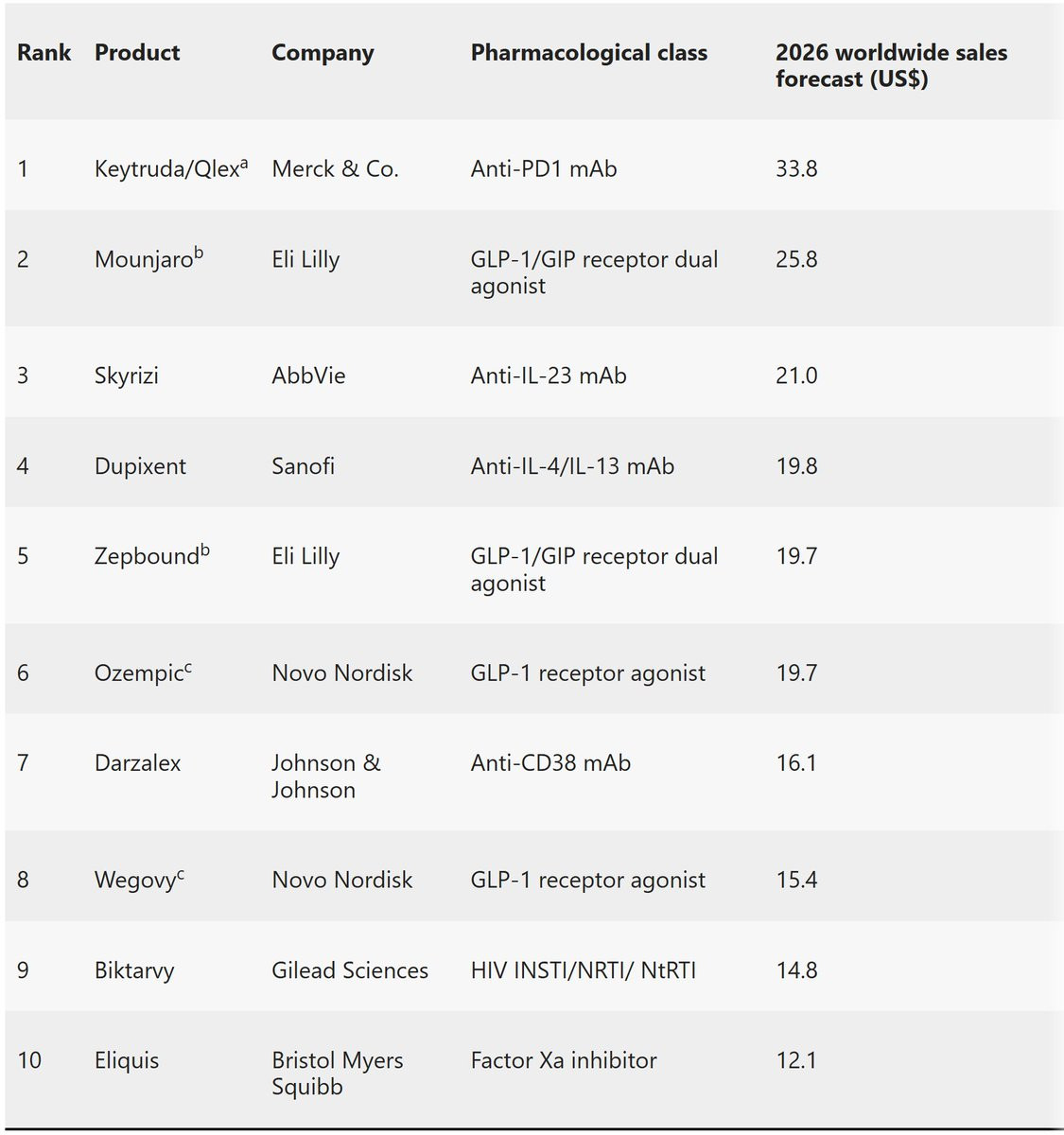Click the Gilead Sciences company cell
Screen dimensions: 1064x1135
[x=350, y=970]
